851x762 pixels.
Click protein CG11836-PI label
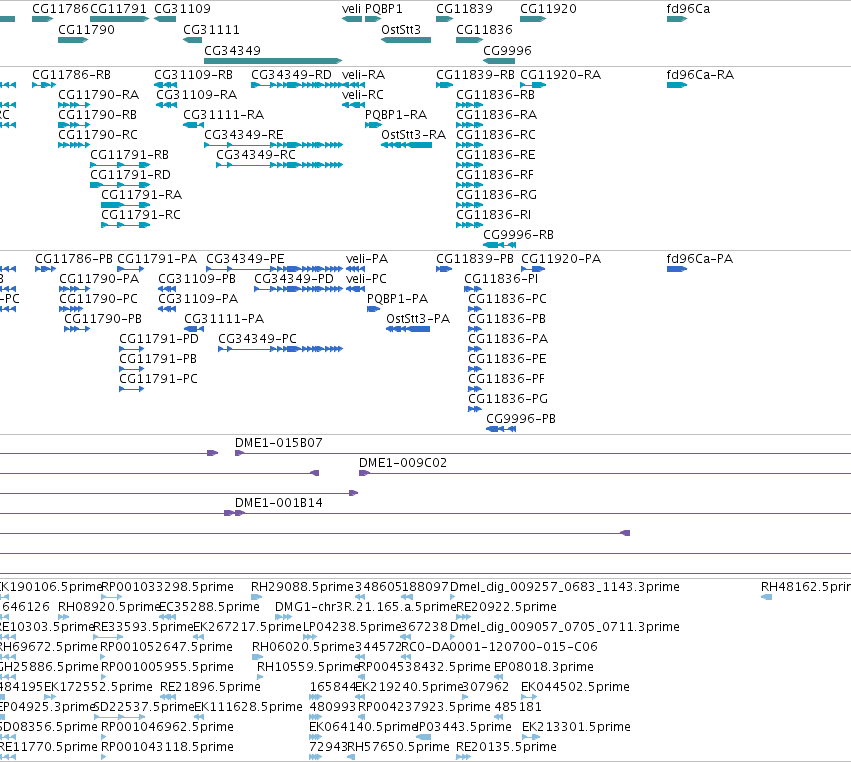point(501,278)
